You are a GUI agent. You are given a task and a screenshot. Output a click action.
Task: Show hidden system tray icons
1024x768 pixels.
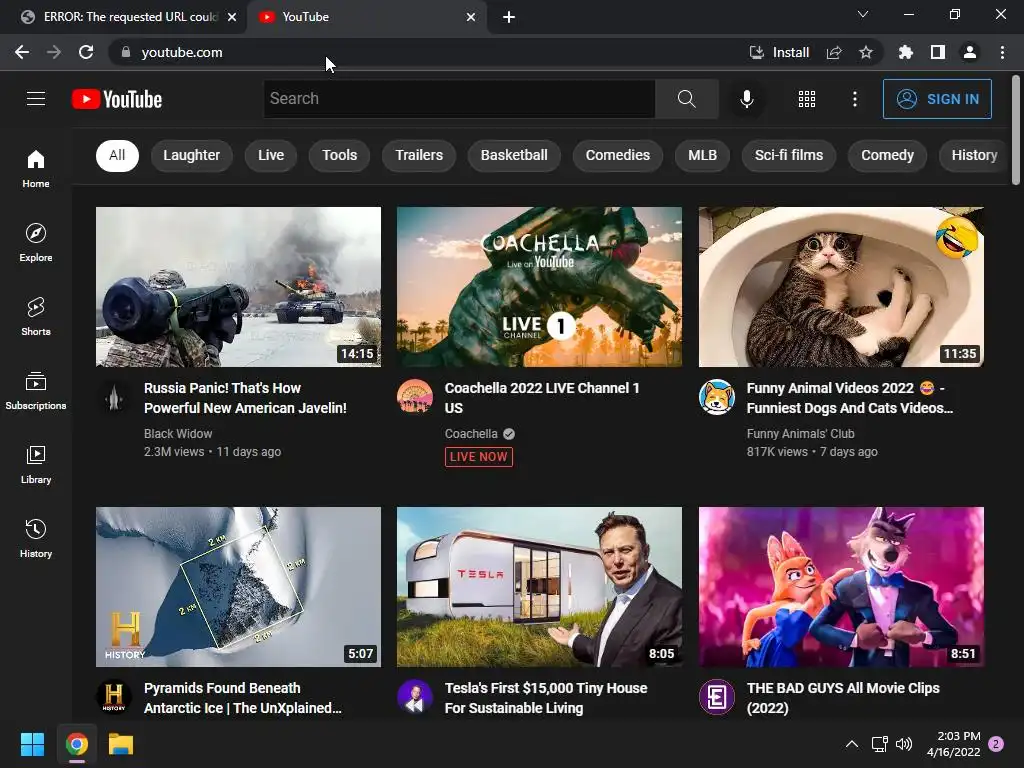click(x=851, y=744)
